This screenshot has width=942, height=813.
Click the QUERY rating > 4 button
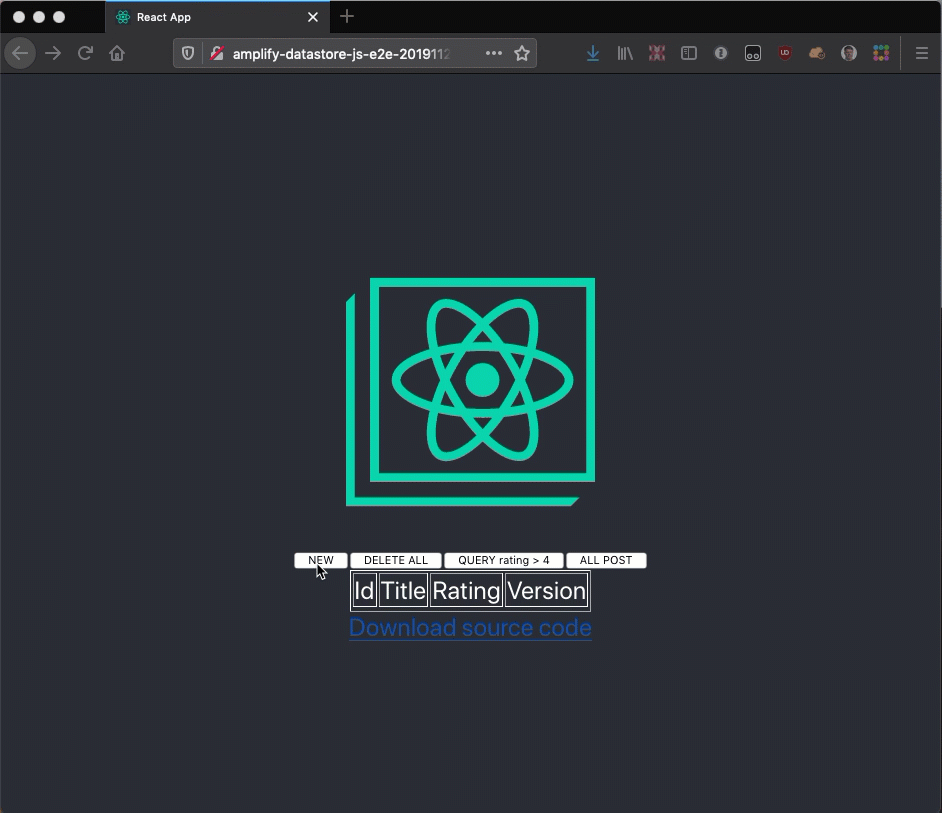pos(503,560)
